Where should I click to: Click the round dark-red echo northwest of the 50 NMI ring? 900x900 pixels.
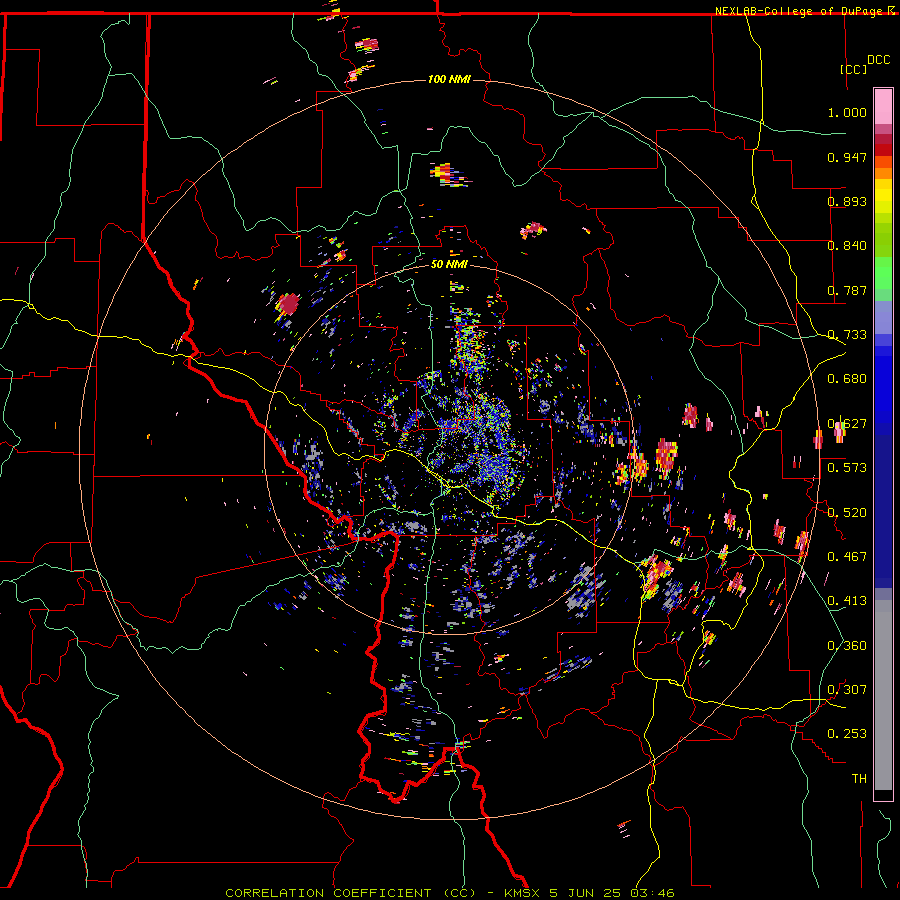(288, 304)
